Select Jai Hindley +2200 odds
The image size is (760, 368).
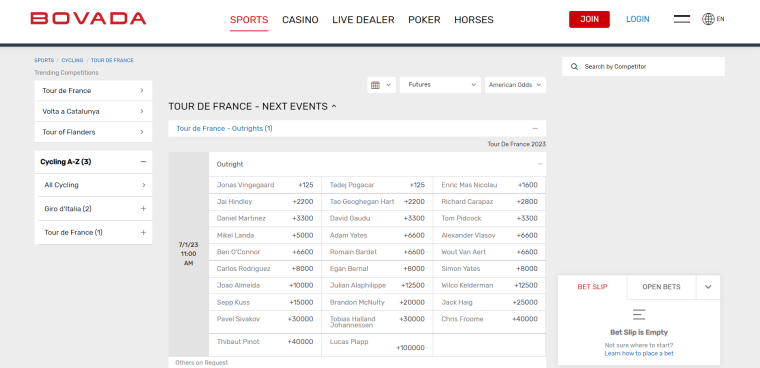pyautogui.click(x=265, y=202)
